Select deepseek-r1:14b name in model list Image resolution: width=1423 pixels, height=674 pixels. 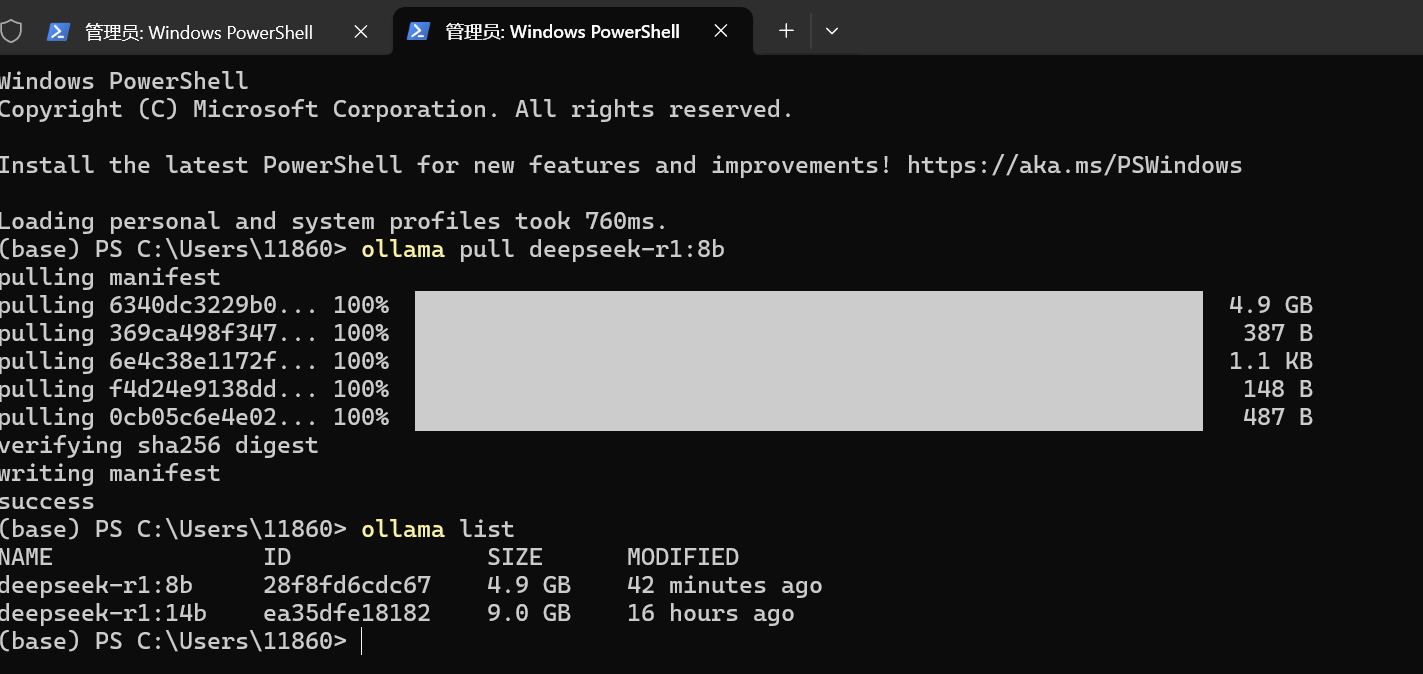pyautogui.click(x=103, y=613)
